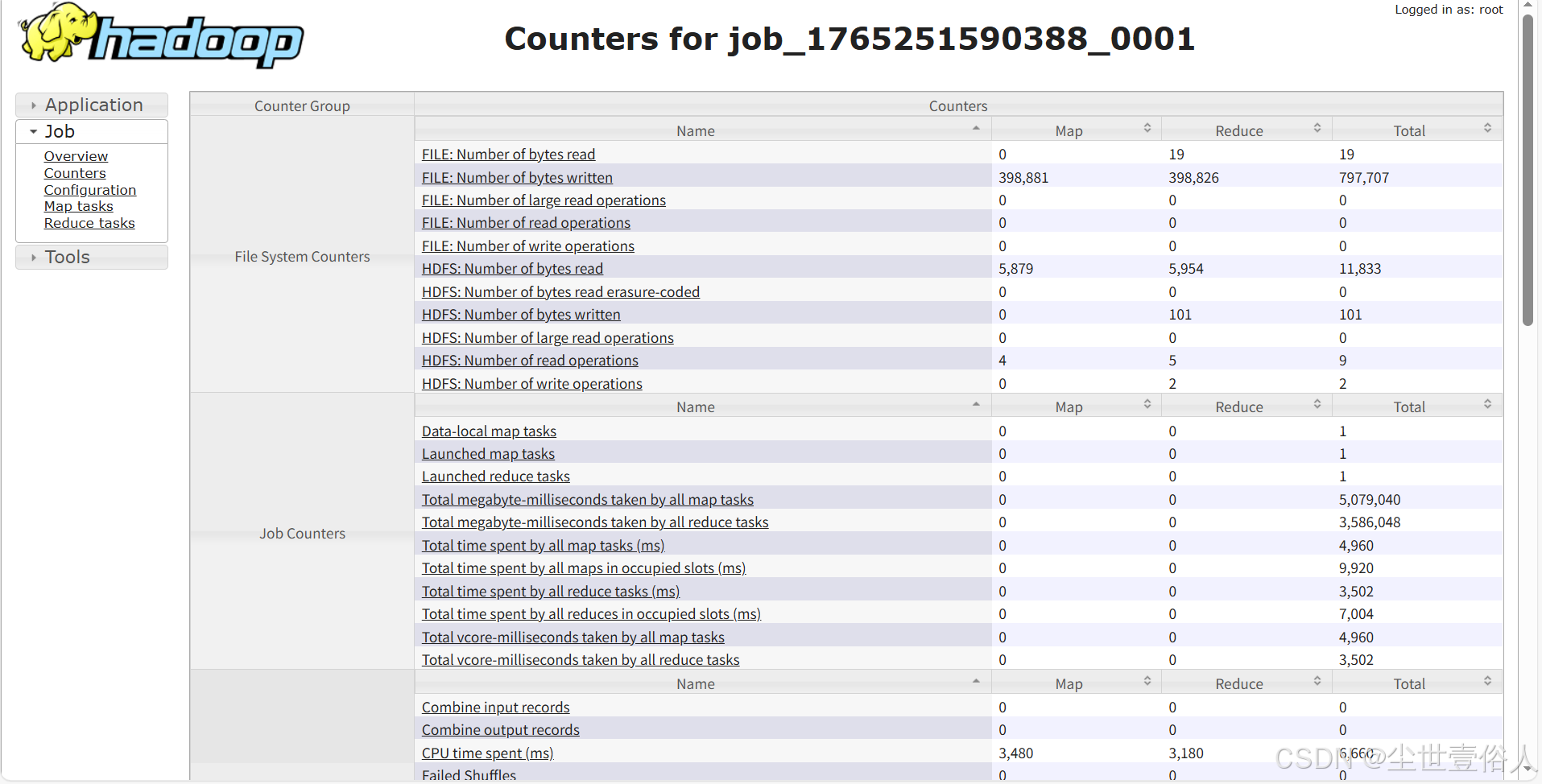The image size is (1542, 784).
Task: Sort Job Counters Reduce column arrows
Action: coord(1317,405)
